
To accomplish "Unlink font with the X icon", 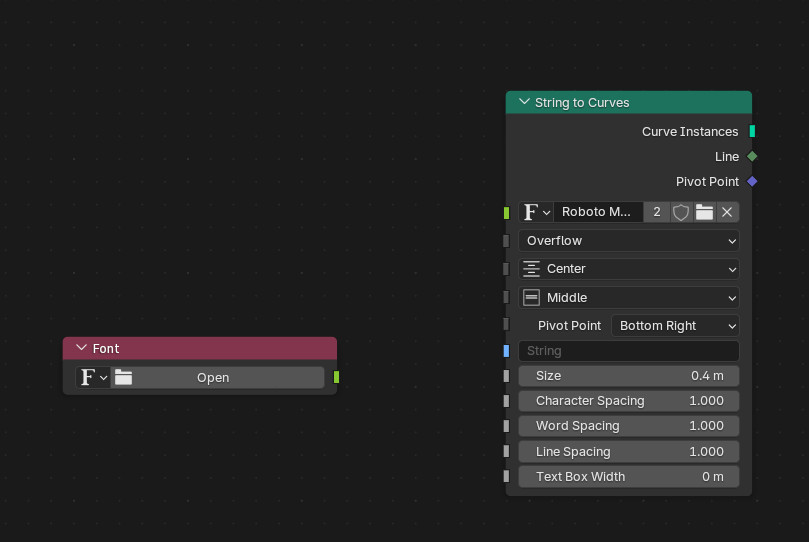I will 727,212.
